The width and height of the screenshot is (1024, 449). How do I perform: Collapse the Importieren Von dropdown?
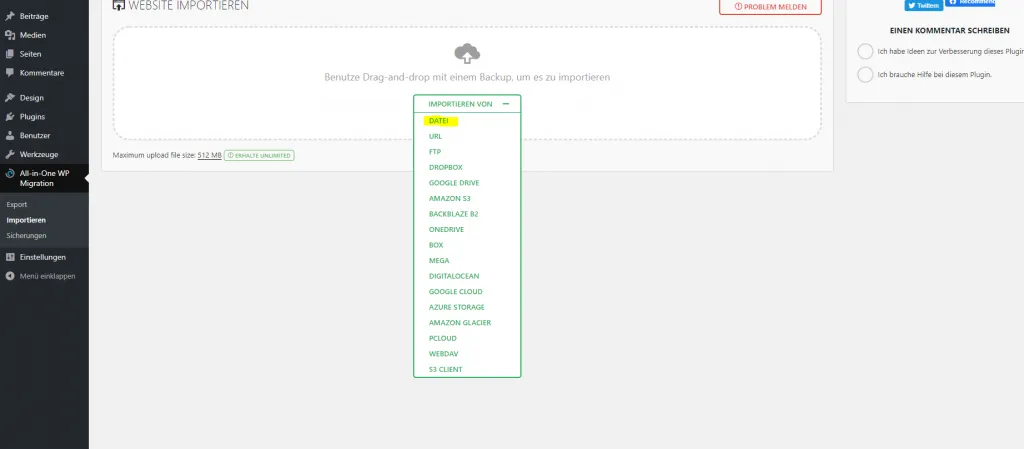point(506,104)
